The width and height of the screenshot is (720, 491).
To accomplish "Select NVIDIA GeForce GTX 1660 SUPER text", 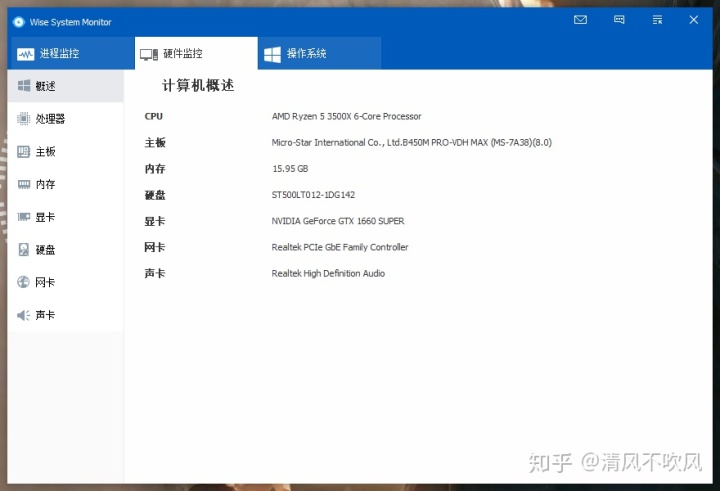I will 338,221.
